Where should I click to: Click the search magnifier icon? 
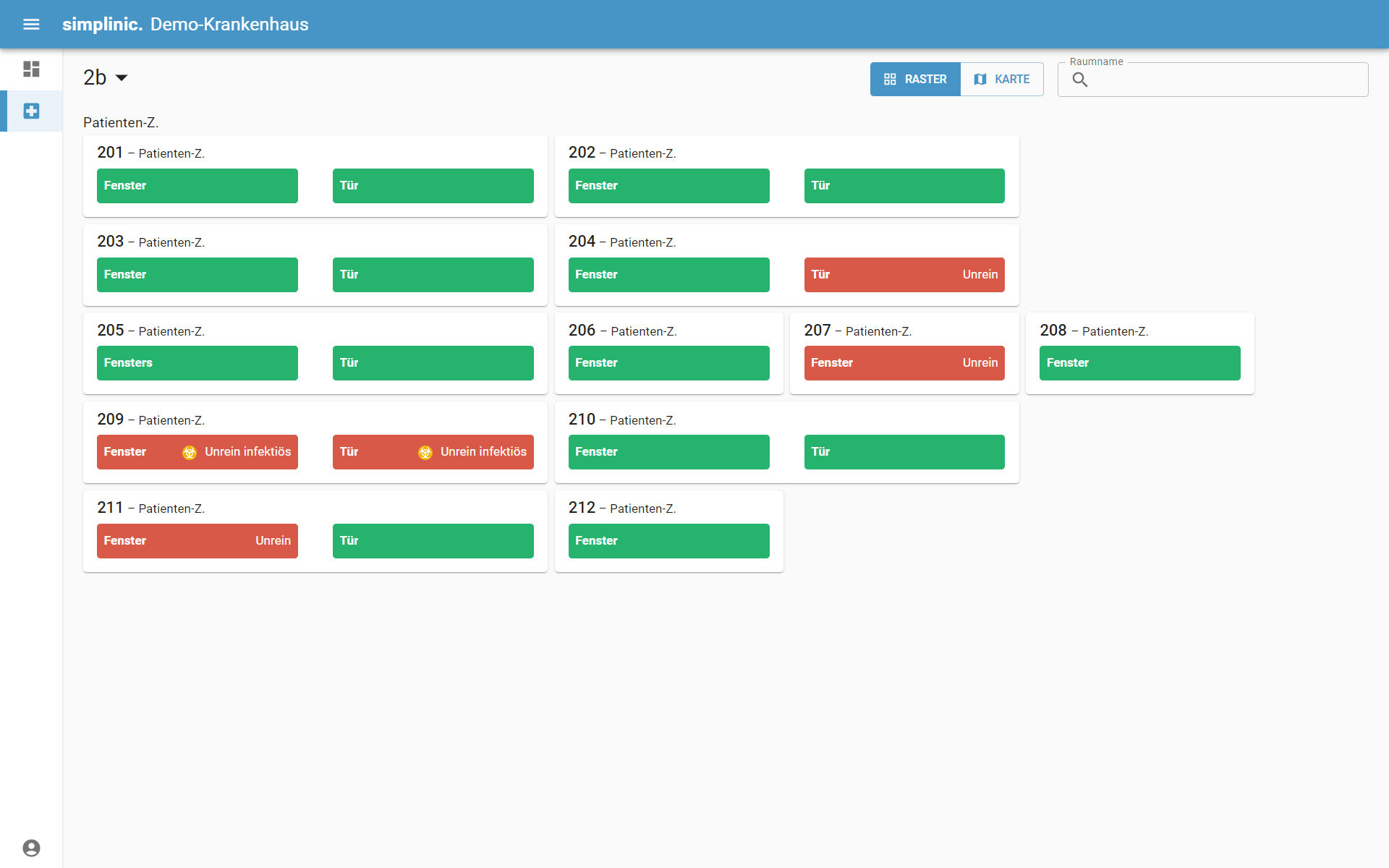coord(1079,80)
